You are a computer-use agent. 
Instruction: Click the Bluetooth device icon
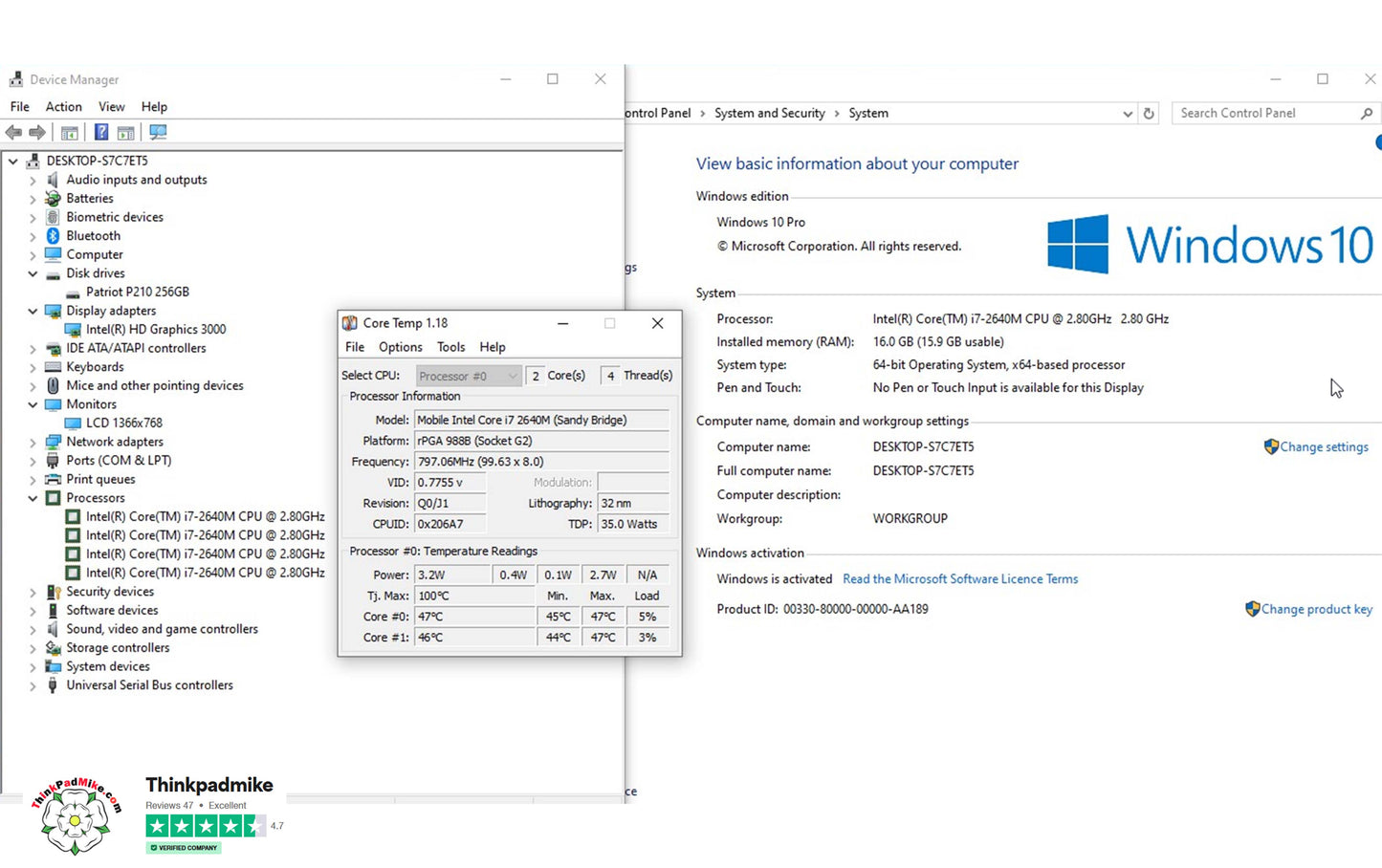pos(53,236)
